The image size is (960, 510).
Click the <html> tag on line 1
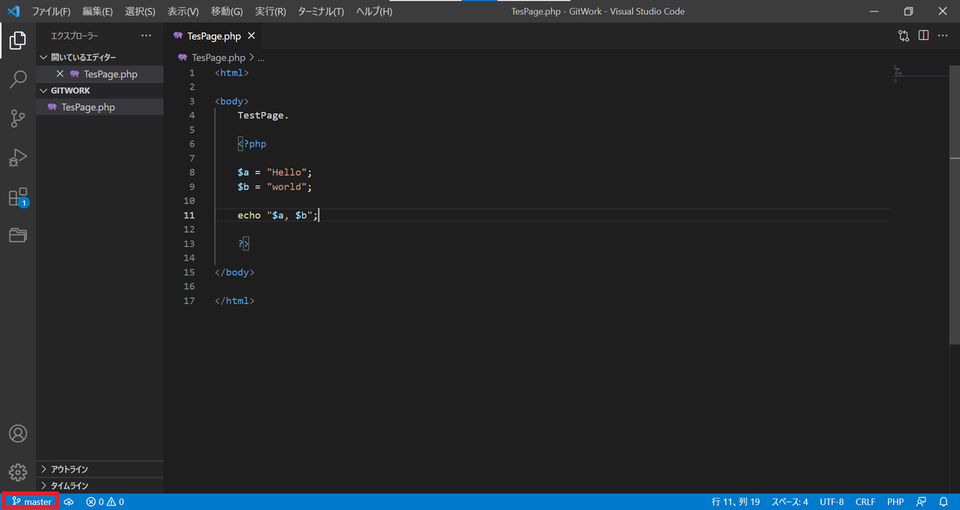click(232, 73)
